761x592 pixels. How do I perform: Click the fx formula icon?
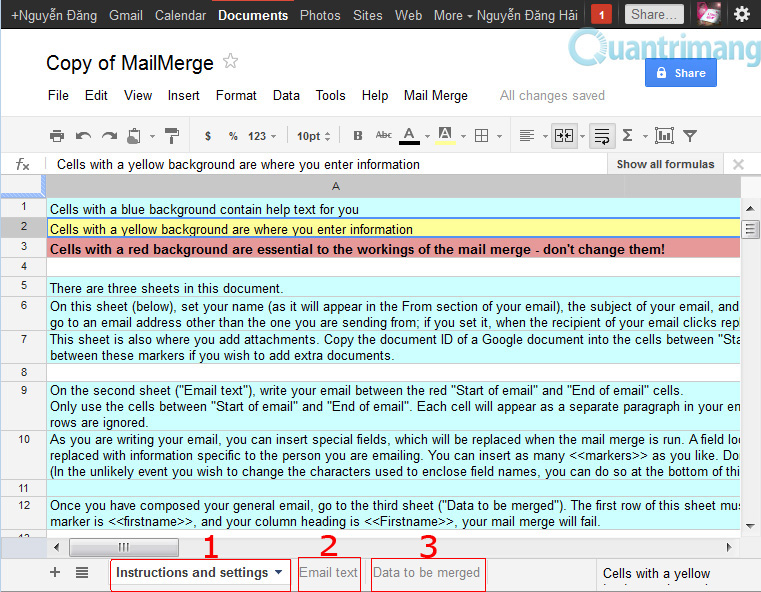[23, 164]
